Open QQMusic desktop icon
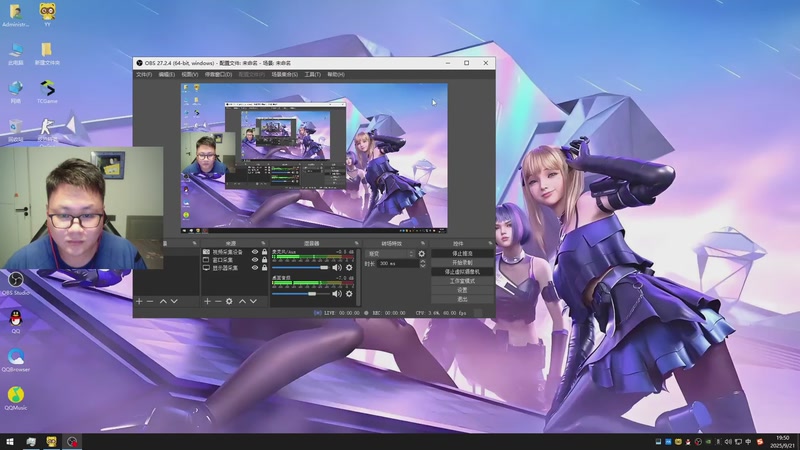The height and width of the screenshot is (450, 800). pos(15,398)
